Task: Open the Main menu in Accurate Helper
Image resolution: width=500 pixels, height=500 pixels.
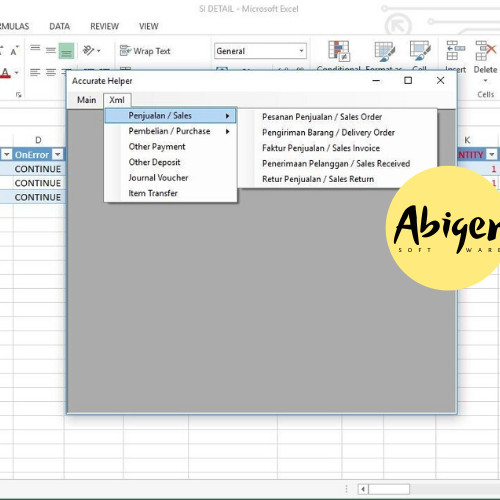Action: [x=86, y=100]
